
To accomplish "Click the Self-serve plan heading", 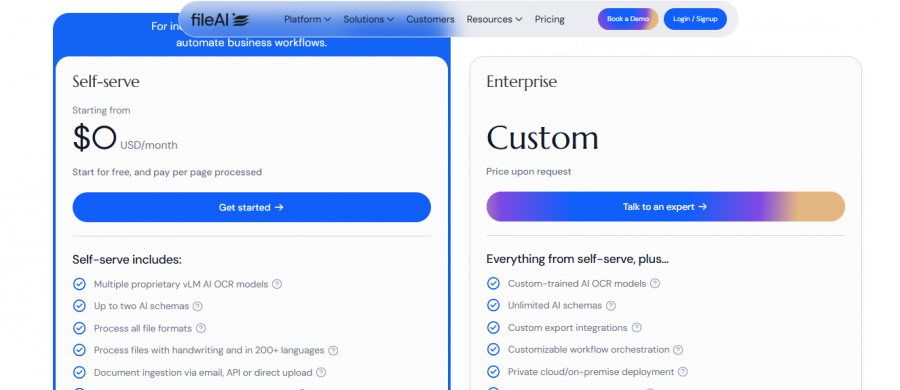I will tap(106, 82).
